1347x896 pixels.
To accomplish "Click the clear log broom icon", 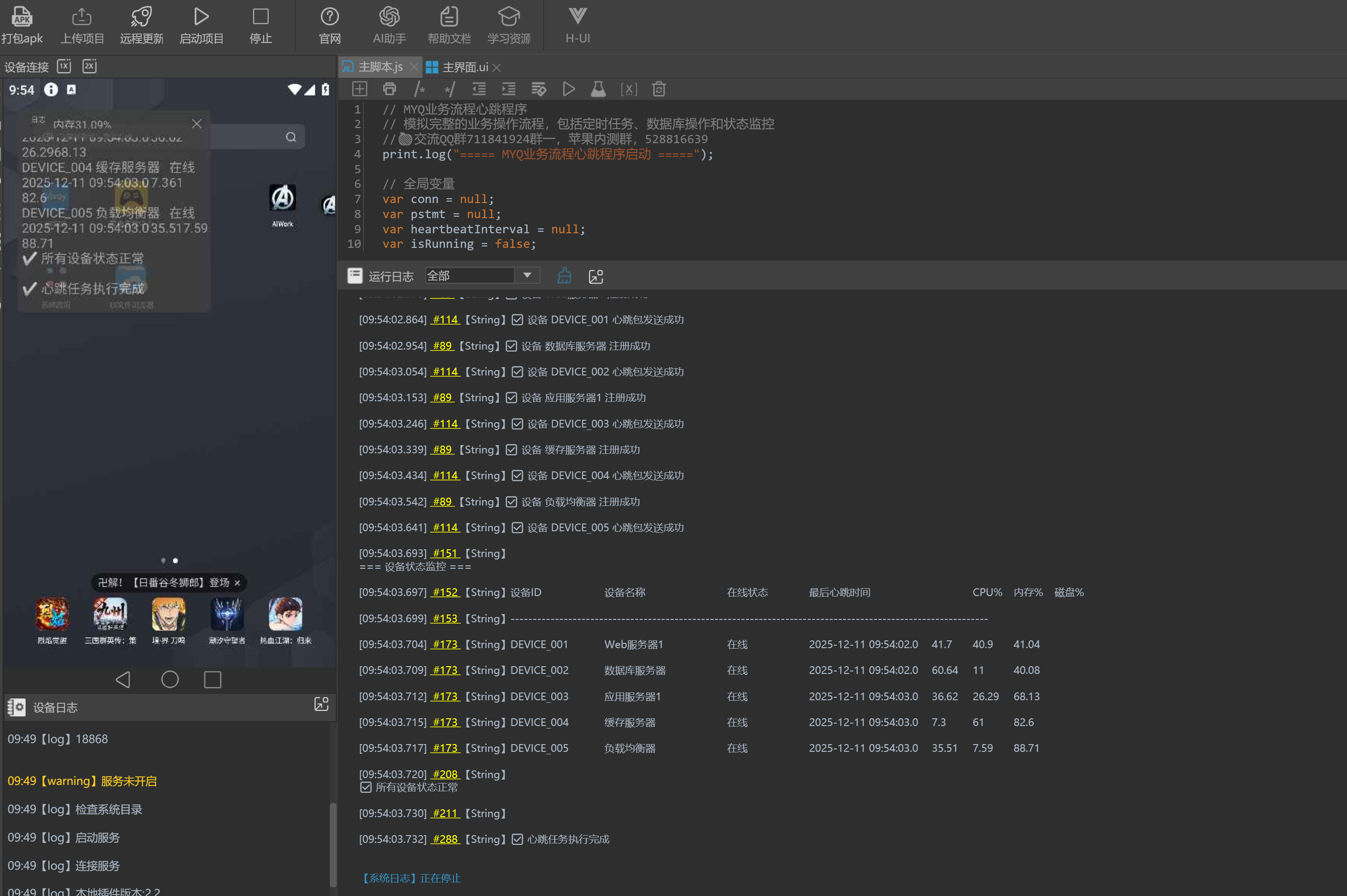I will (564, 276).
